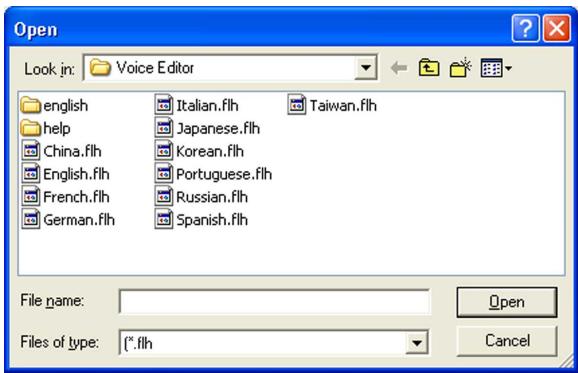
Task: Expand the Files of type dropdown
Action: tap(417, 343)
